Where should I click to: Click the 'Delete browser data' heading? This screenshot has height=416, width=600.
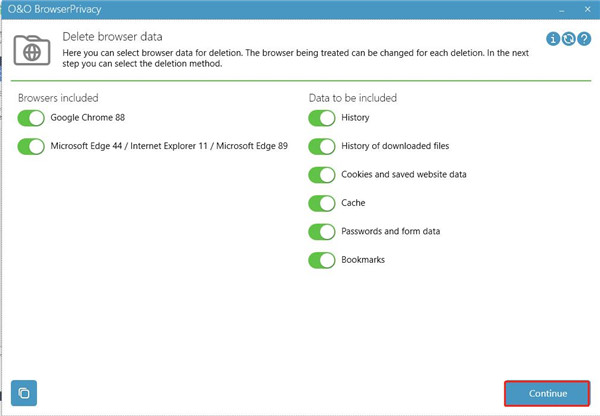click(x=112, y=37)
